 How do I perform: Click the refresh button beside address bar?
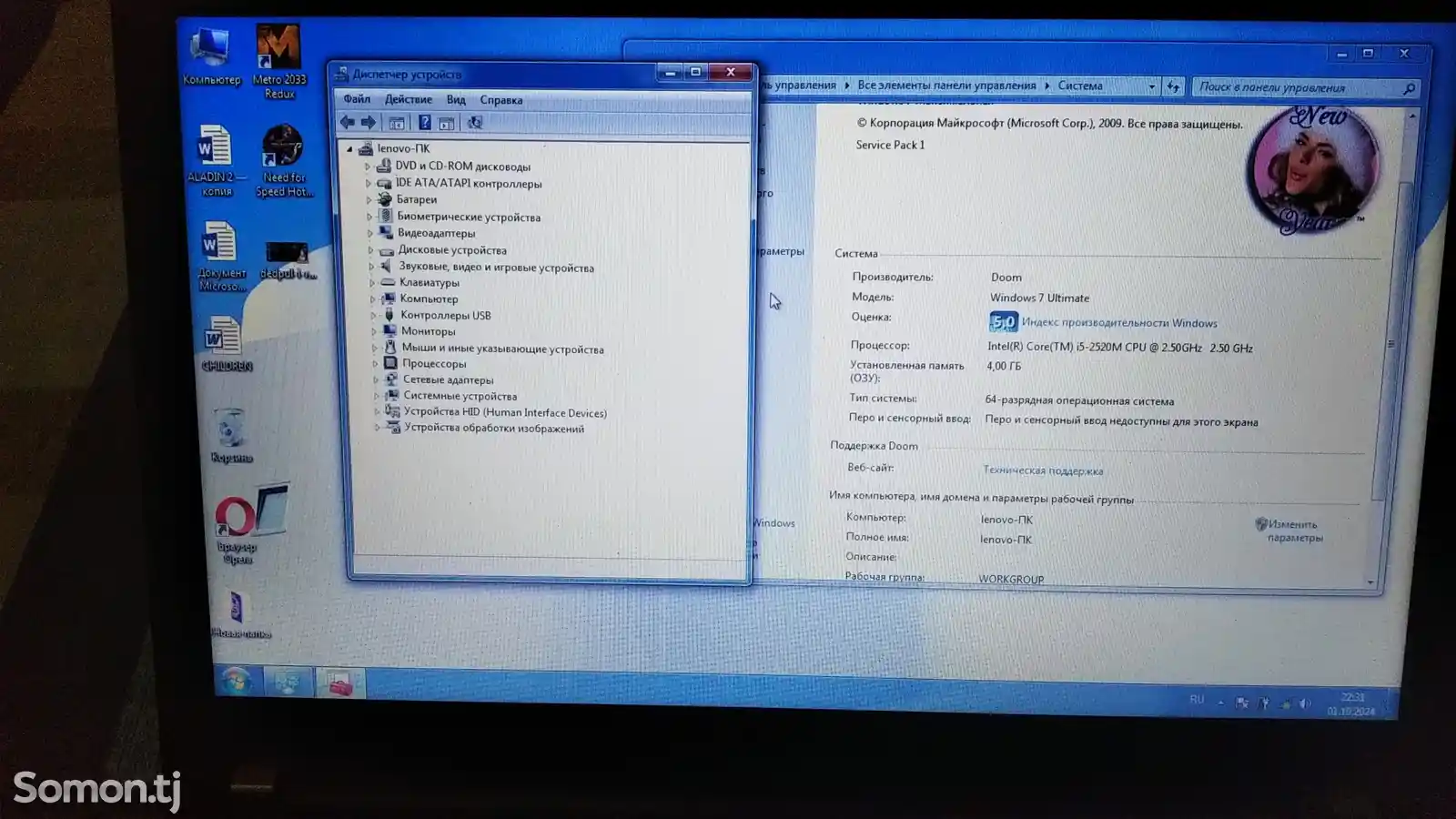click(x=1173, y=86)
